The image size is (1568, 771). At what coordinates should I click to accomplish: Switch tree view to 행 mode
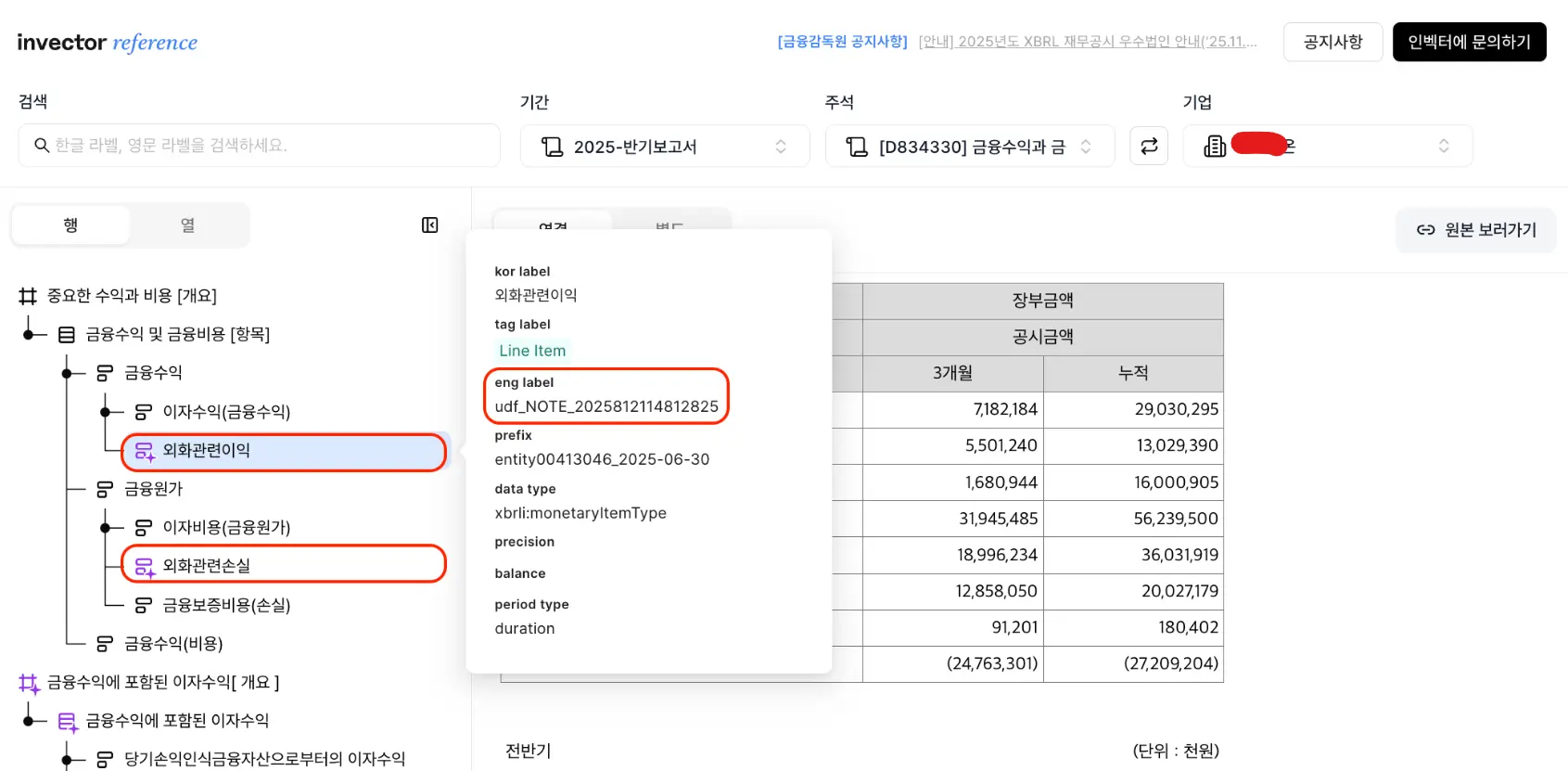click(x=70, y=225)
